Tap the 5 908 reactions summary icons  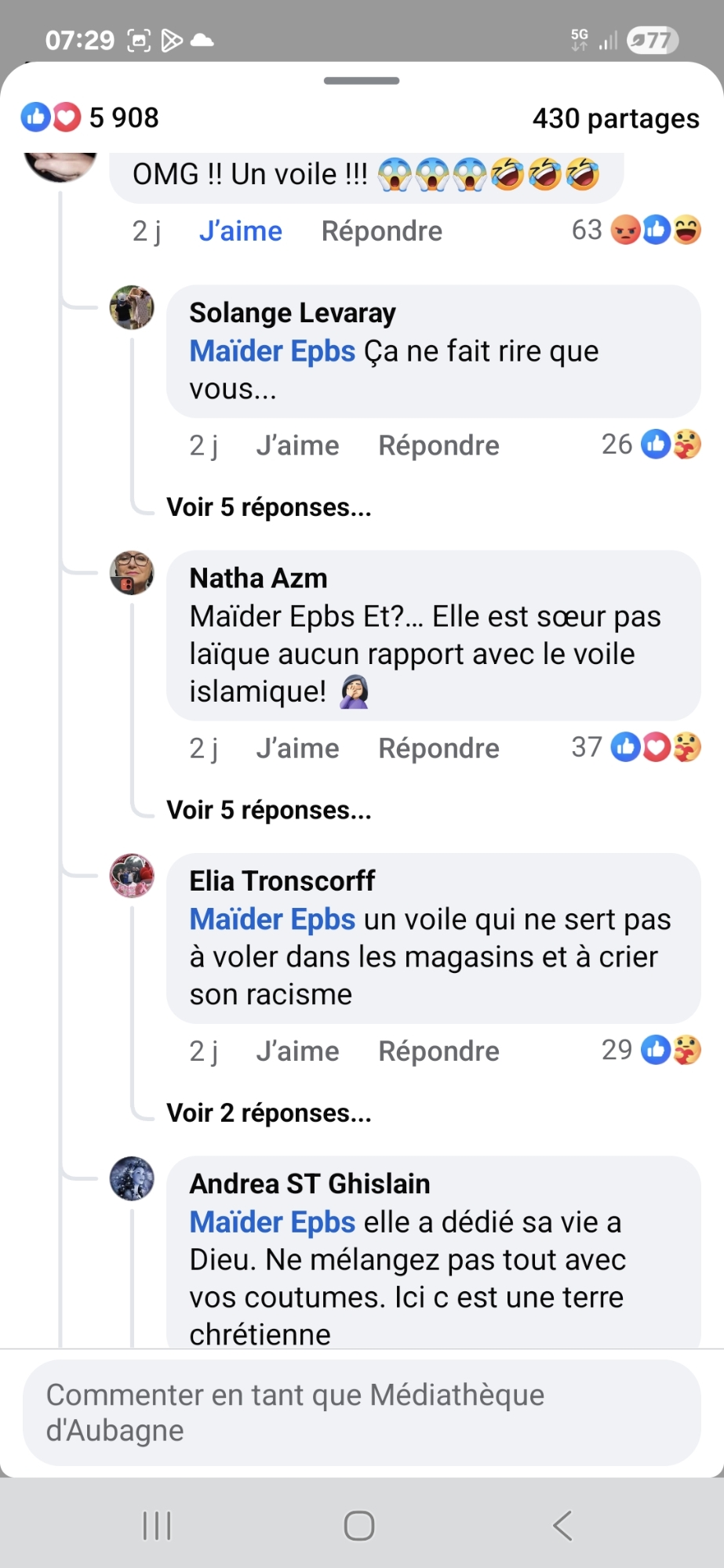point(89,118)
